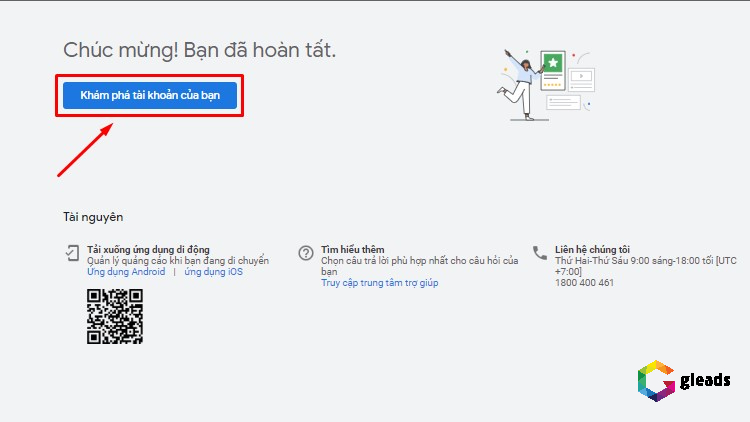The width and height of the screenshot is (750, 422).
Task: Click the "Chúc mừng! Bạn đã hoàn tất." heading
Action: click(200, 49)
